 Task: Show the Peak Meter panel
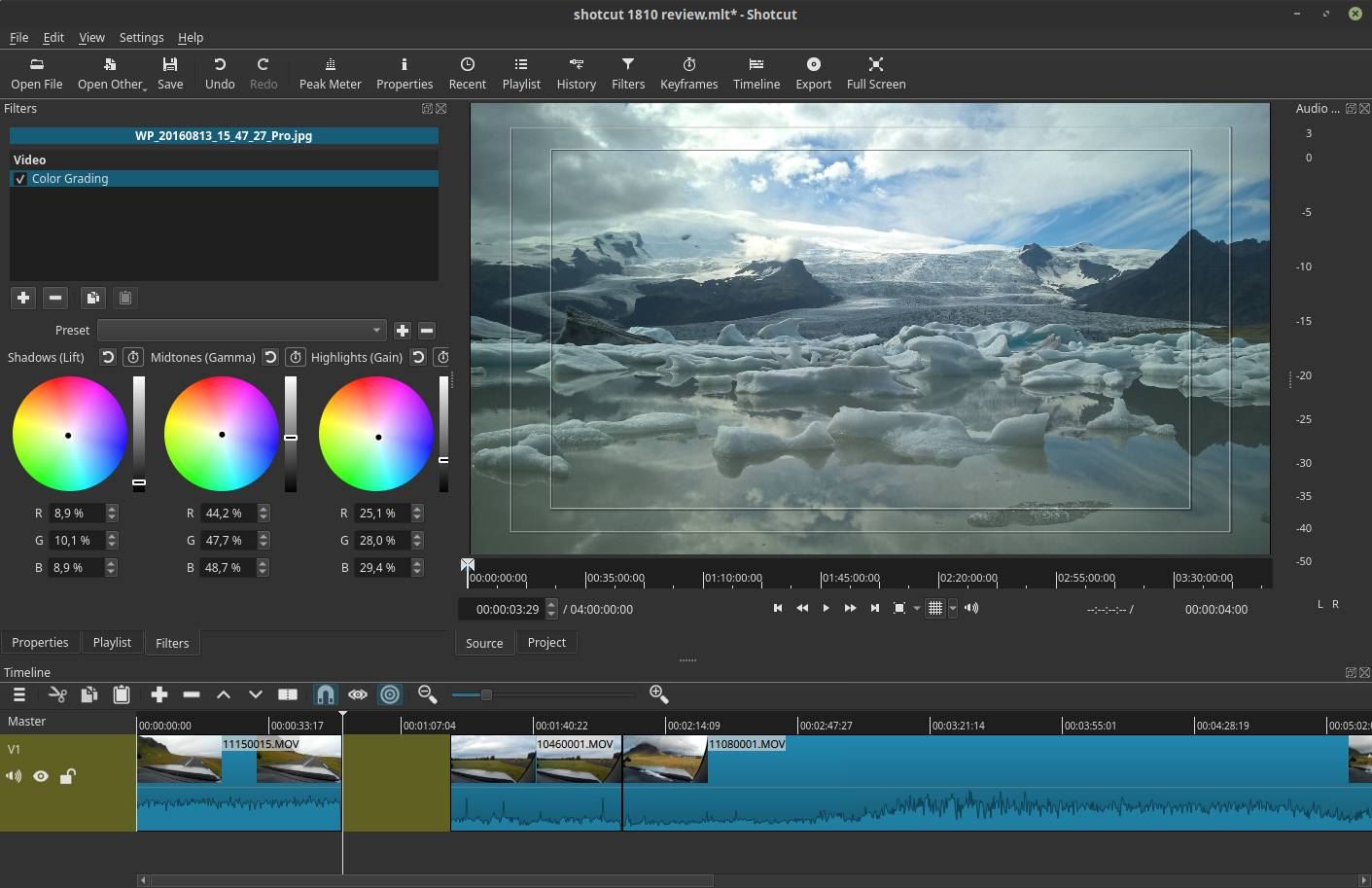(x=330, y=73)
